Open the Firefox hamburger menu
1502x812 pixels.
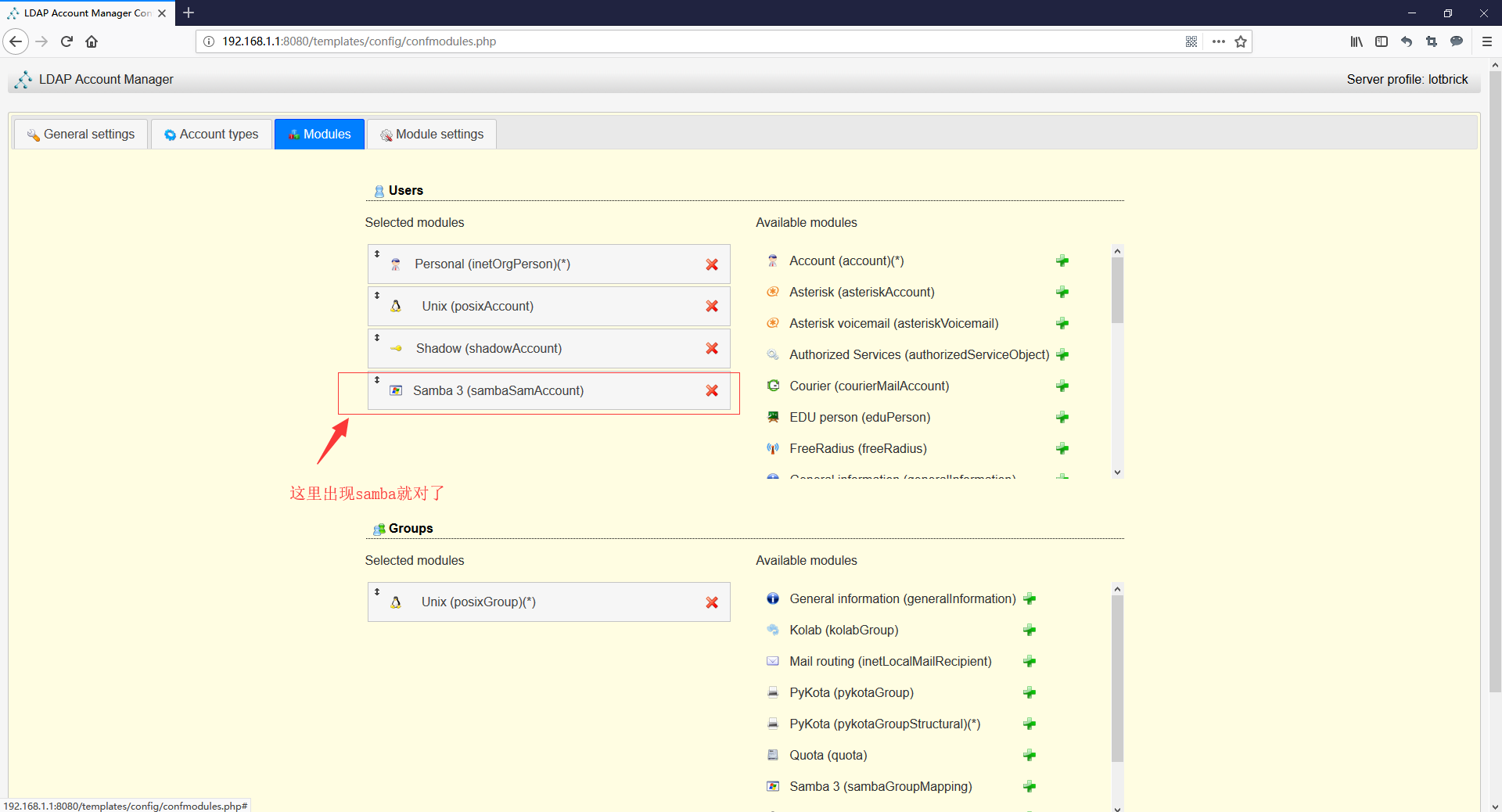pos(1486,41)
